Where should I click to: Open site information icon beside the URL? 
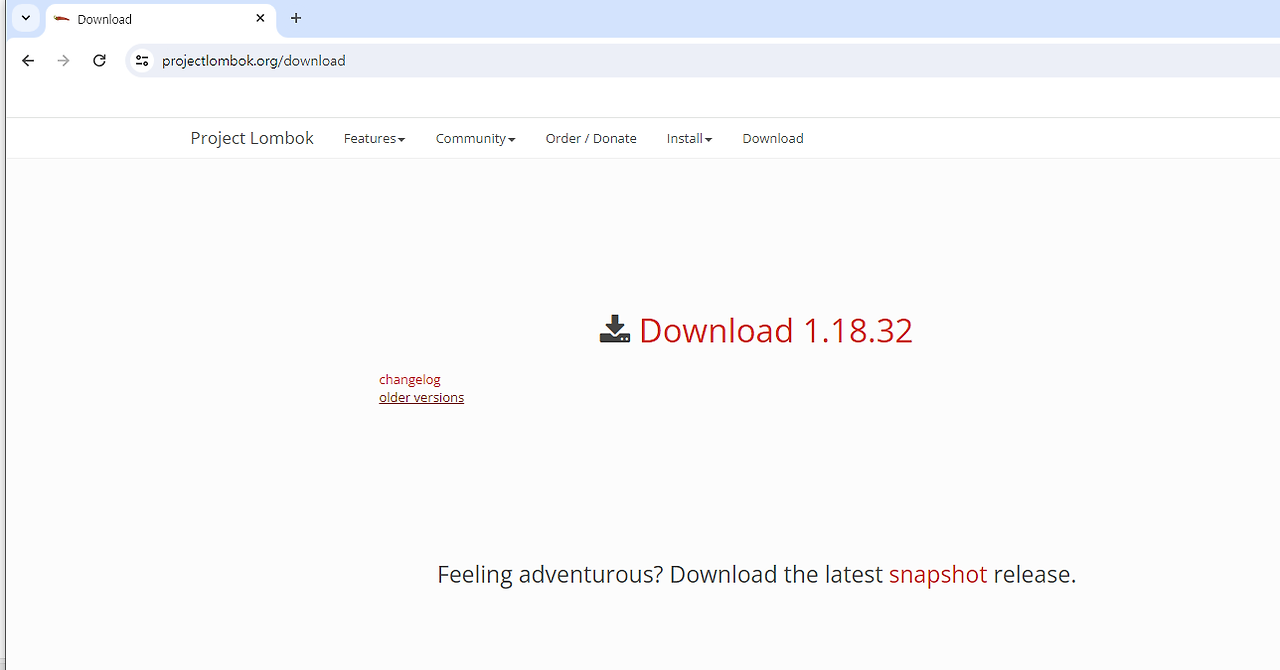142,60
